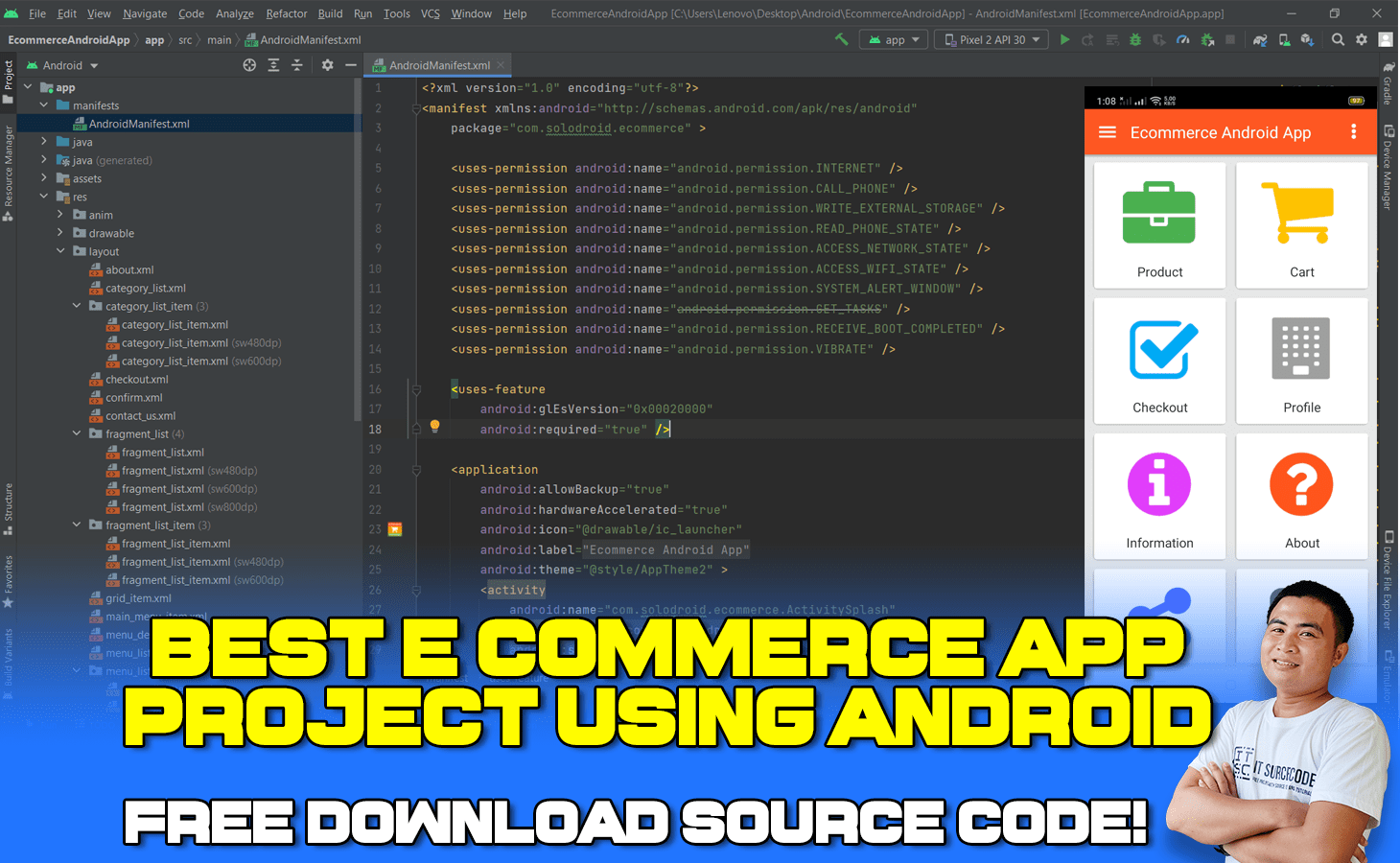This screenshot has width=1400, height=863.
Task: Collapse the res folder
Action: coord(44,197)
